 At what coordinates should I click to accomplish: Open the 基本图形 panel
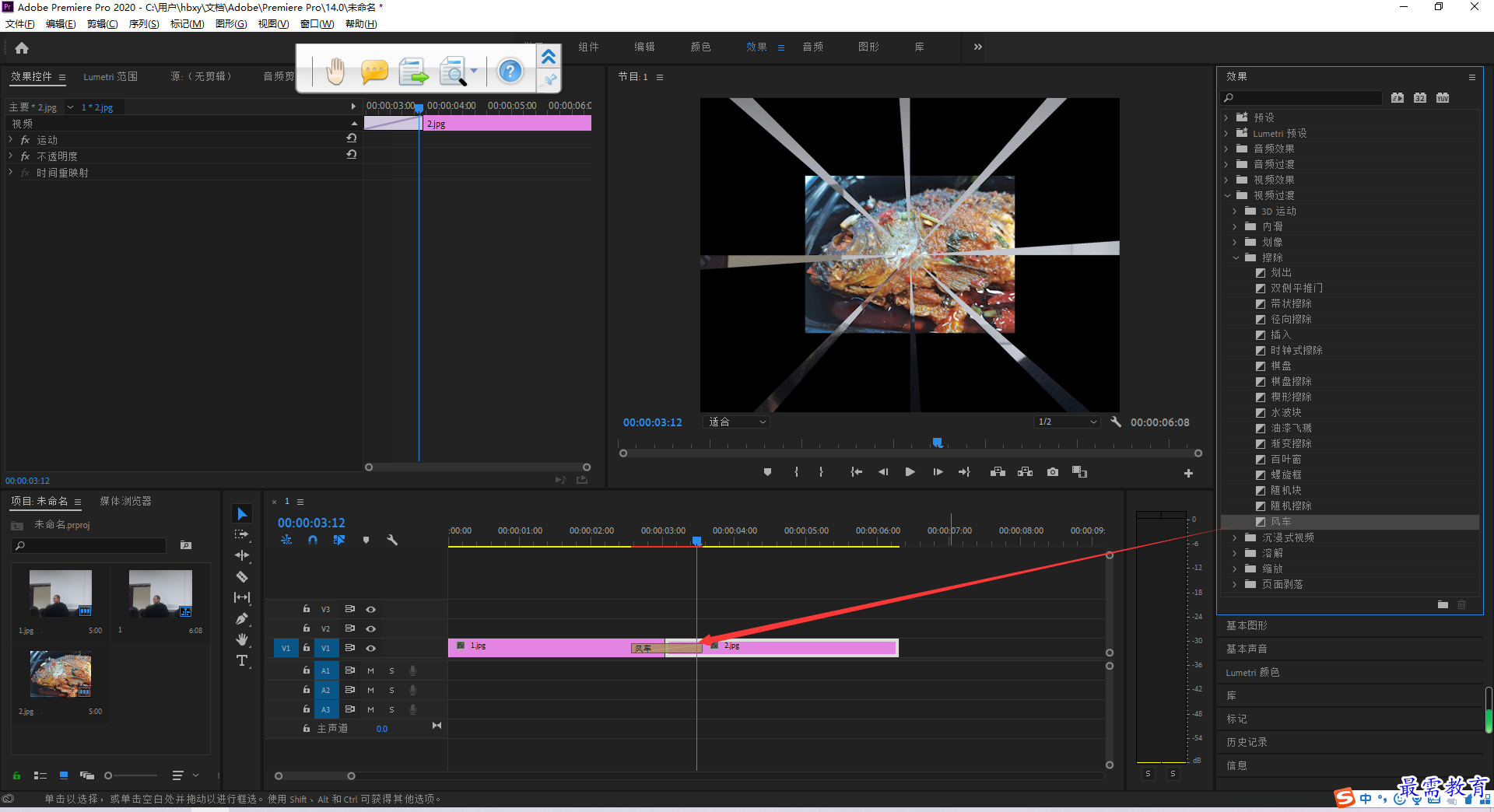[x=1247, y=625]
